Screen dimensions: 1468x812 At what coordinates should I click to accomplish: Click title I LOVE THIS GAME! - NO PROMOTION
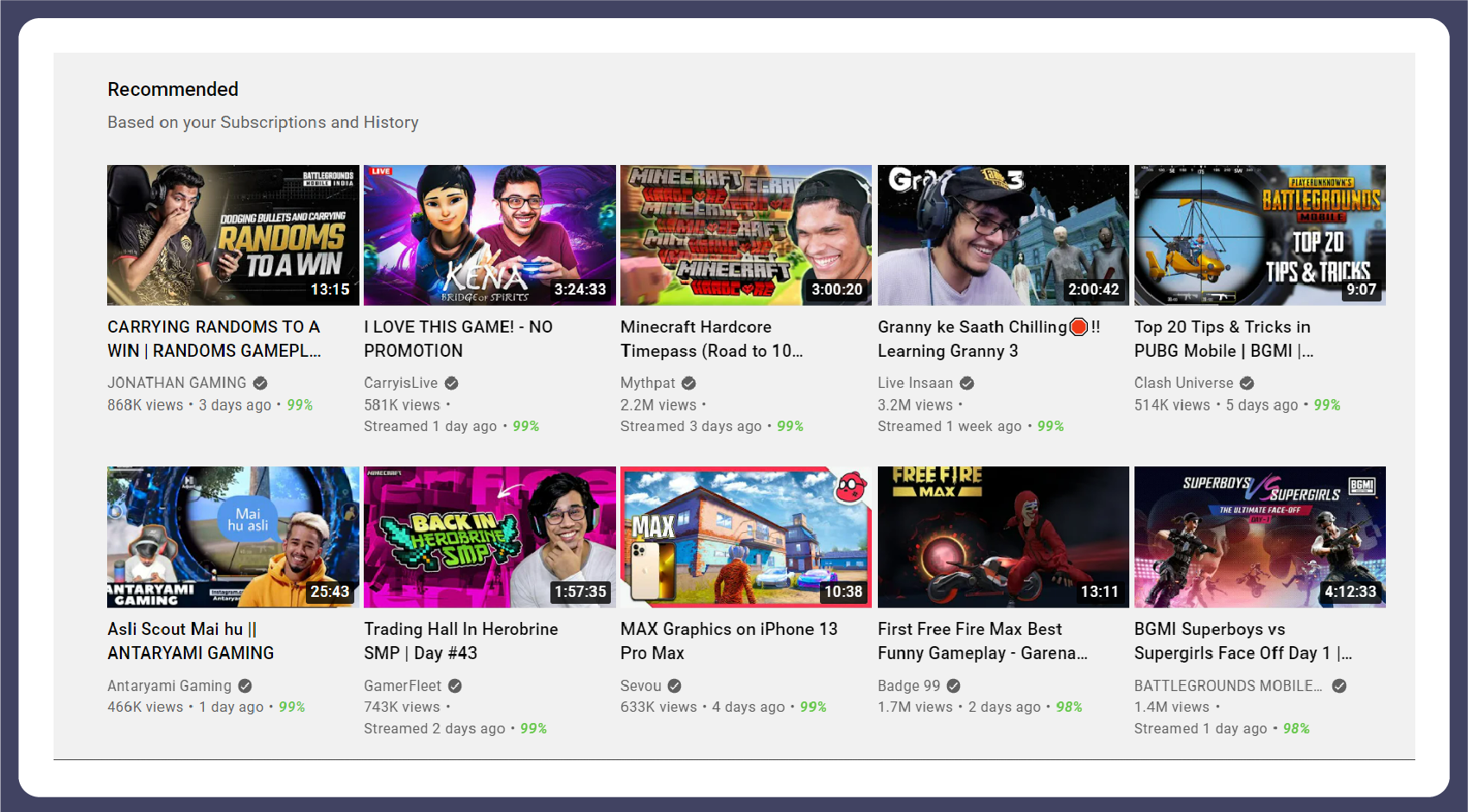pos(458,339)
